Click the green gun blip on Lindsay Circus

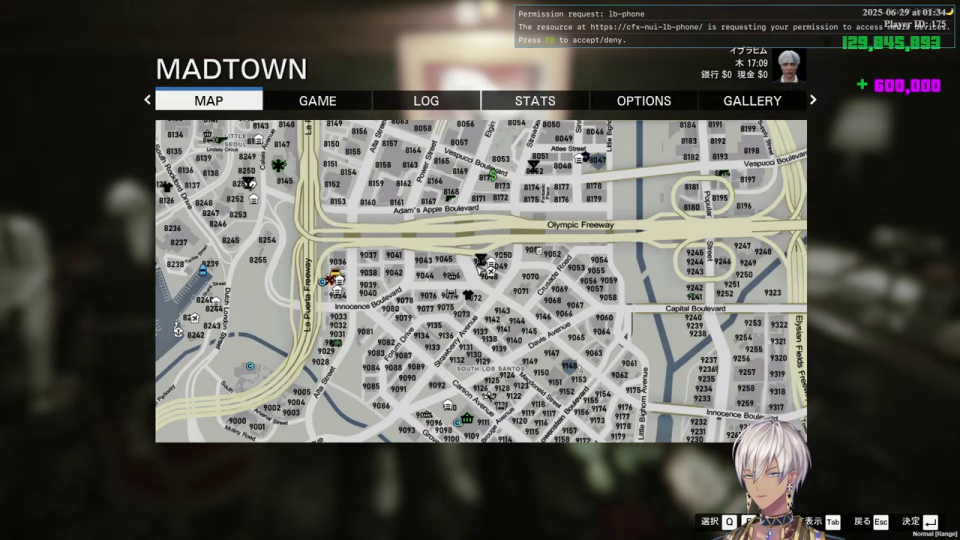click(220, 141)
